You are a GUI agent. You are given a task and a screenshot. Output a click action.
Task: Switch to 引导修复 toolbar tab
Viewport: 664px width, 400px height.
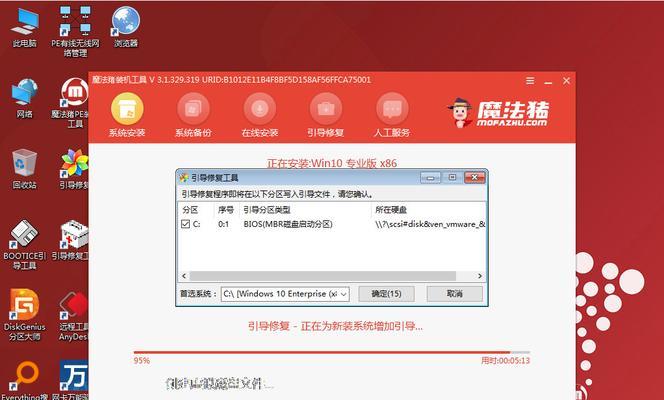tap(326, 115)
